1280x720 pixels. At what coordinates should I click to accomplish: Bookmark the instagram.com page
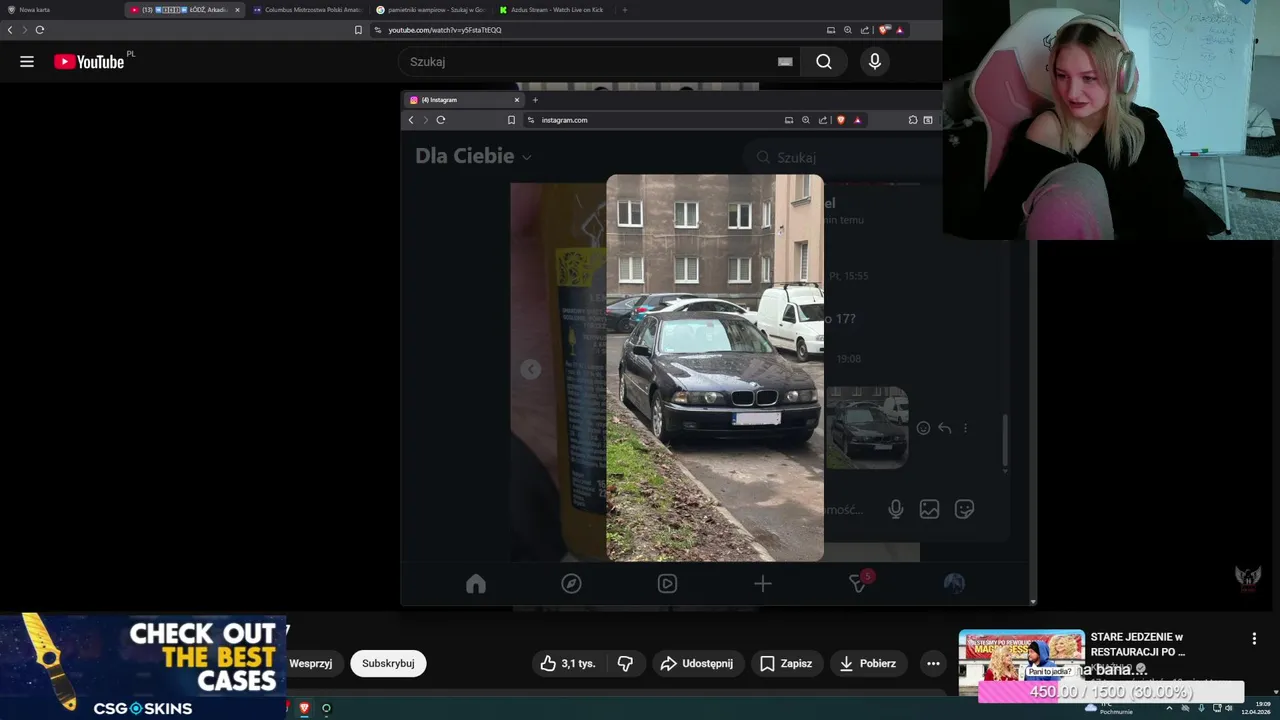511,120
